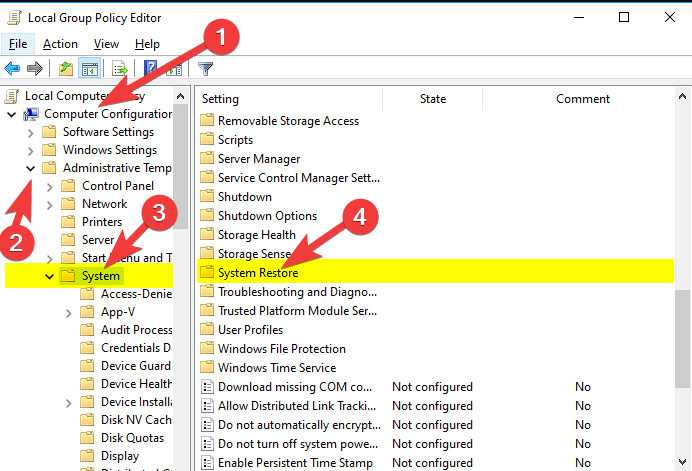
Task: Click the Back arrow toolbar icon
Action: [x=13, y=69]
